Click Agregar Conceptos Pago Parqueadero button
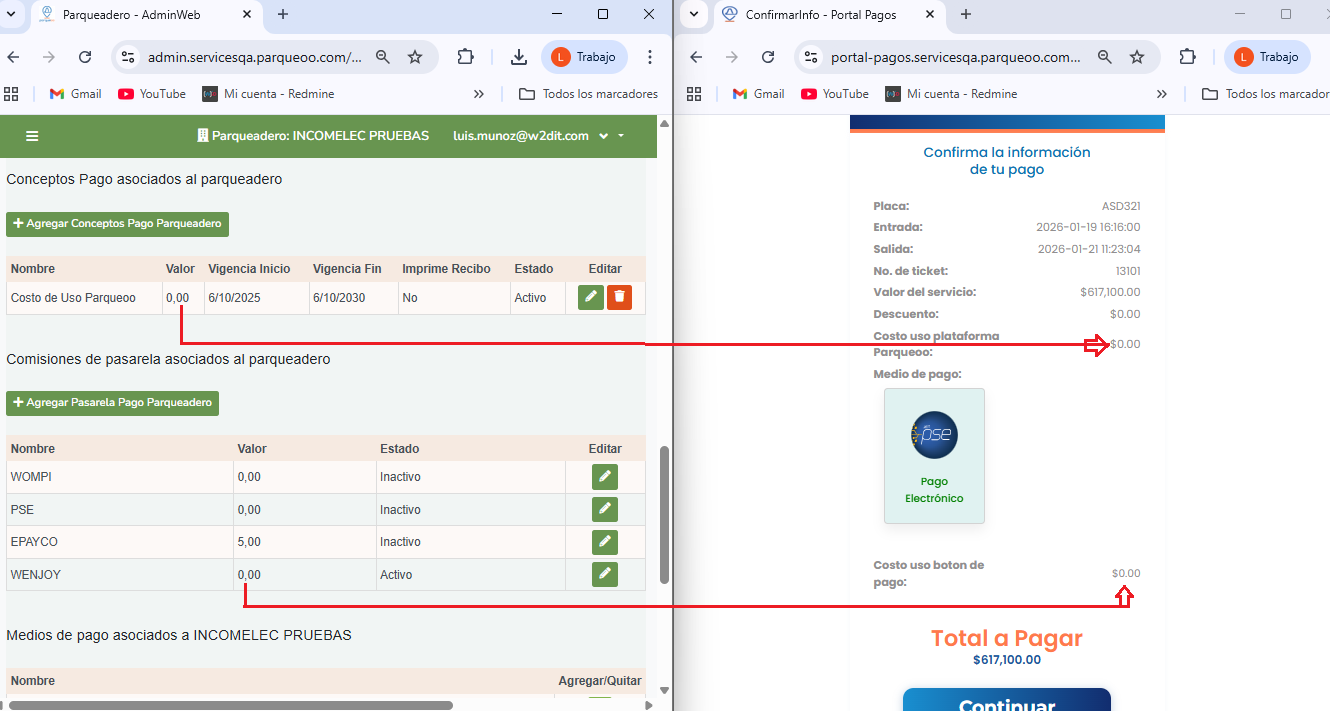The width and height of the screenshot is (1330, 711). (117, 224)
